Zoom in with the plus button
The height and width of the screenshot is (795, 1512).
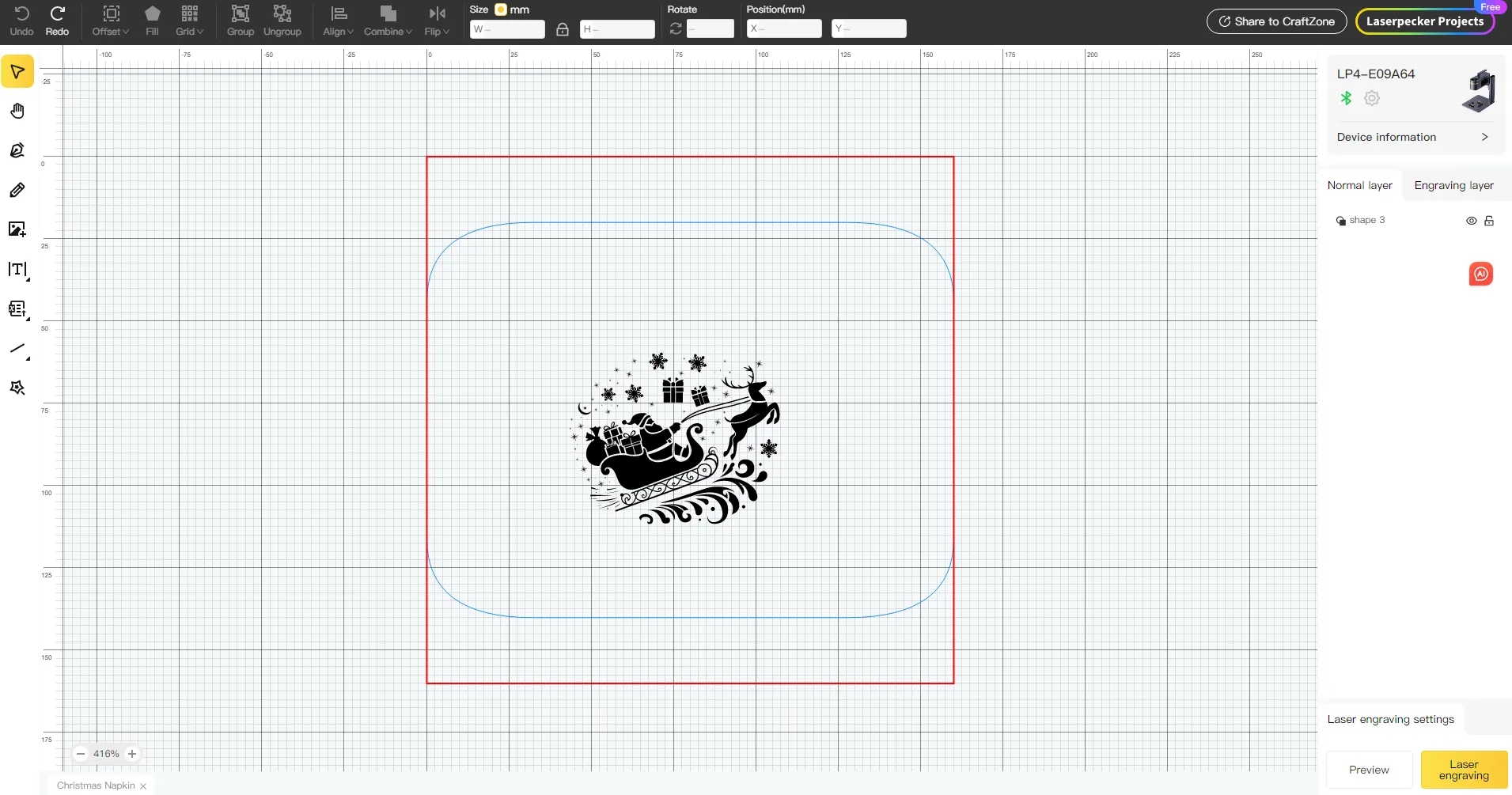132,754
